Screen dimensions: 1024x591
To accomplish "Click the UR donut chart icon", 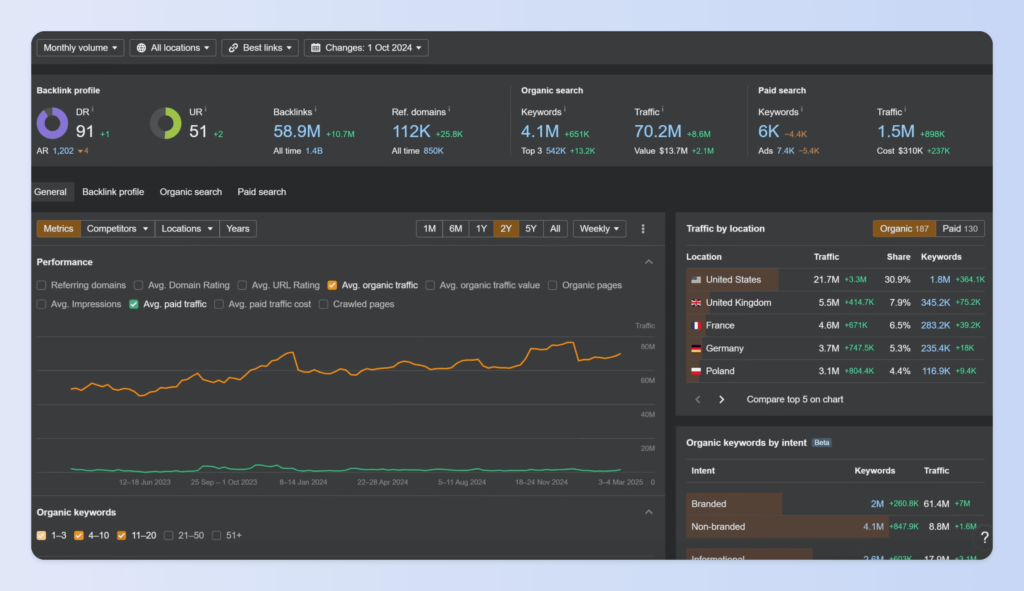I will pos(165,124).
